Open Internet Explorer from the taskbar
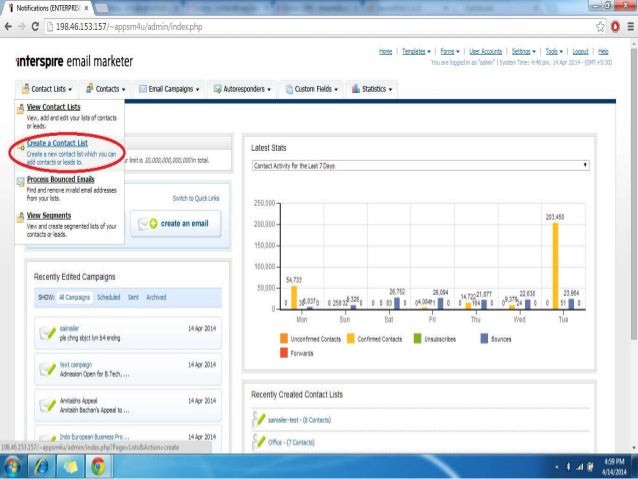The height and width of the screenshot is (479, 638). 41,466
